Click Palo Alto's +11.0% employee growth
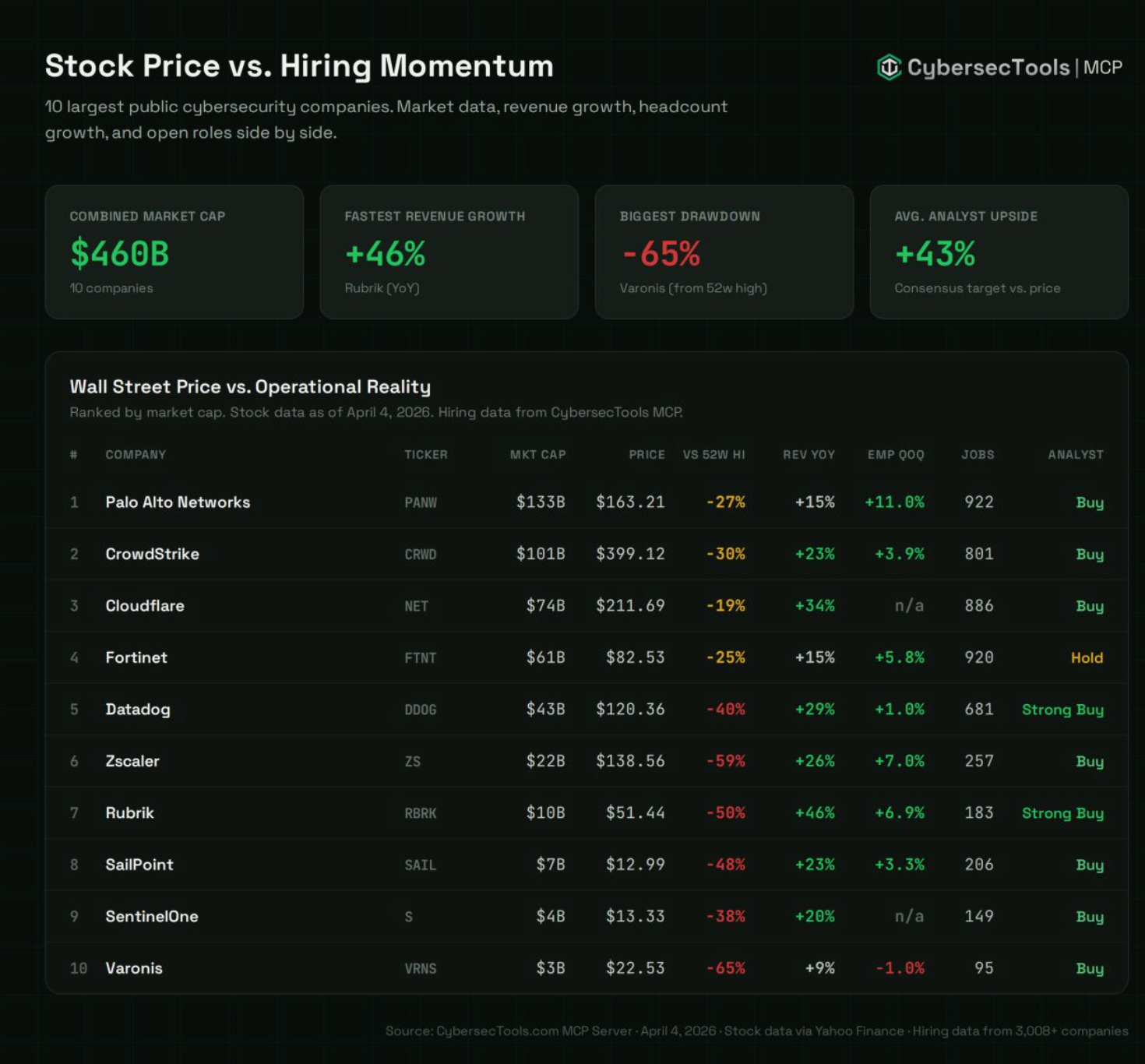Image resolution: width=1145 pixels, height=1064 pixels. 895,502
